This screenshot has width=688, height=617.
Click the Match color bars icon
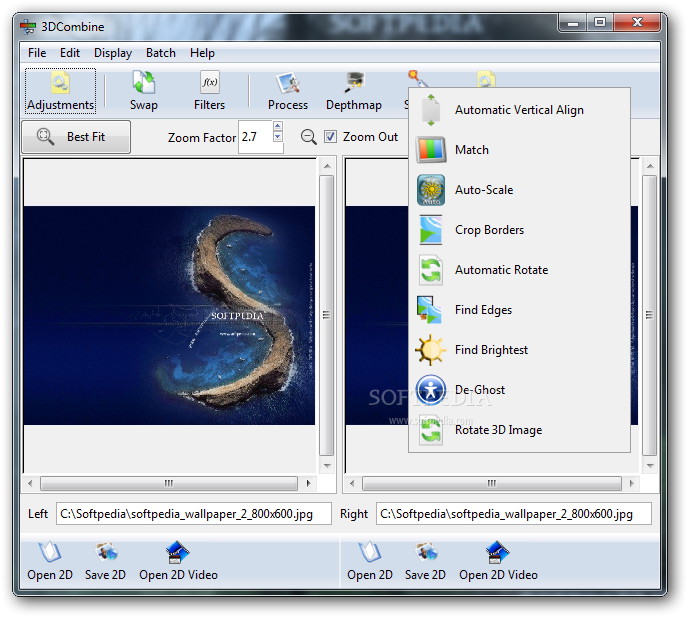431,150
